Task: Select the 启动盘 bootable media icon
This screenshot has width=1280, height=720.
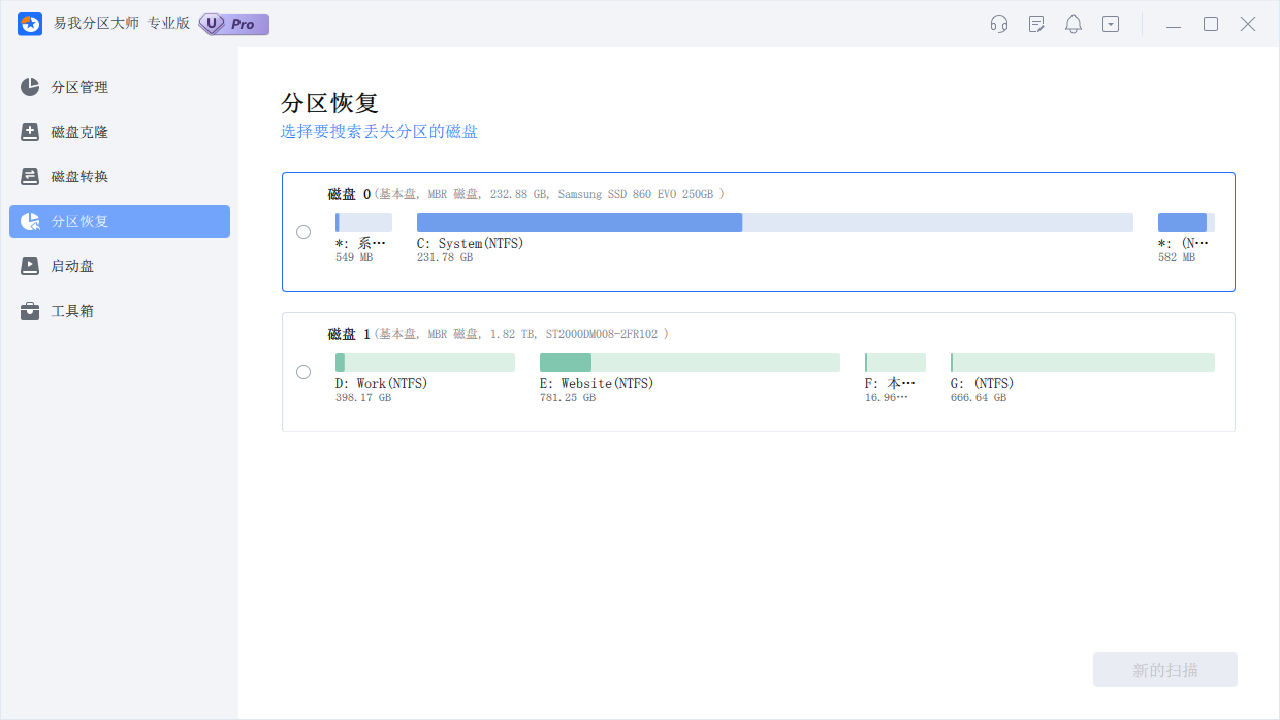Action: click(30, 266)
